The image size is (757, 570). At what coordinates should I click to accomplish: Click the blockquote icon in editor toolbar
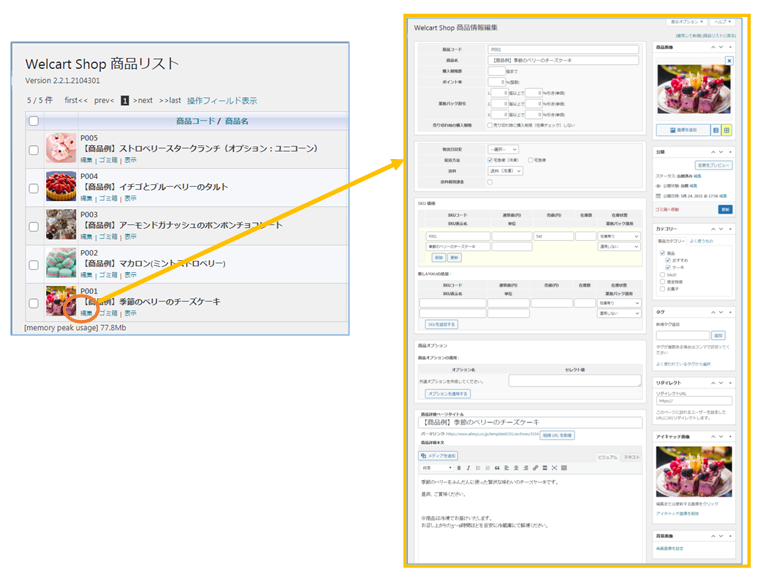[496, 467]
